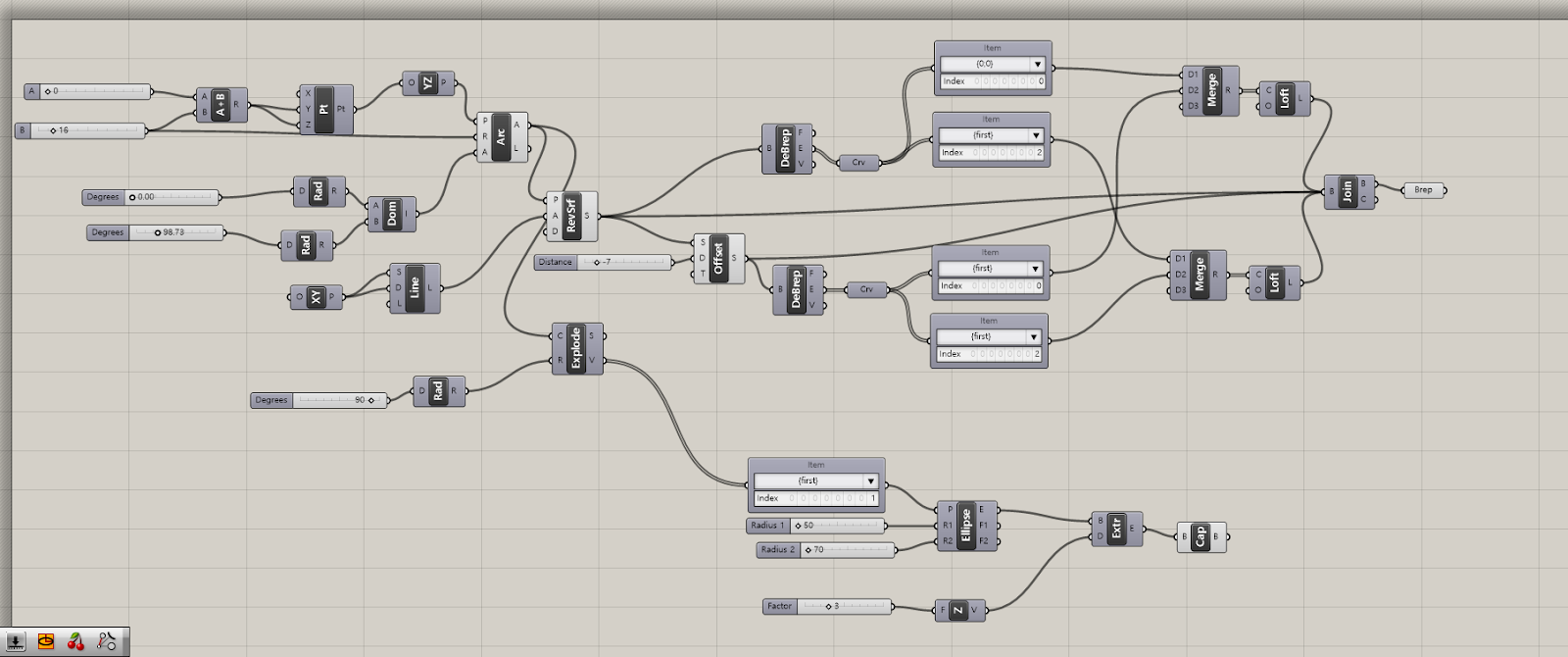The image size is (1568, 657).
Task: Select the RevSrf component
Action: point(571,217)
